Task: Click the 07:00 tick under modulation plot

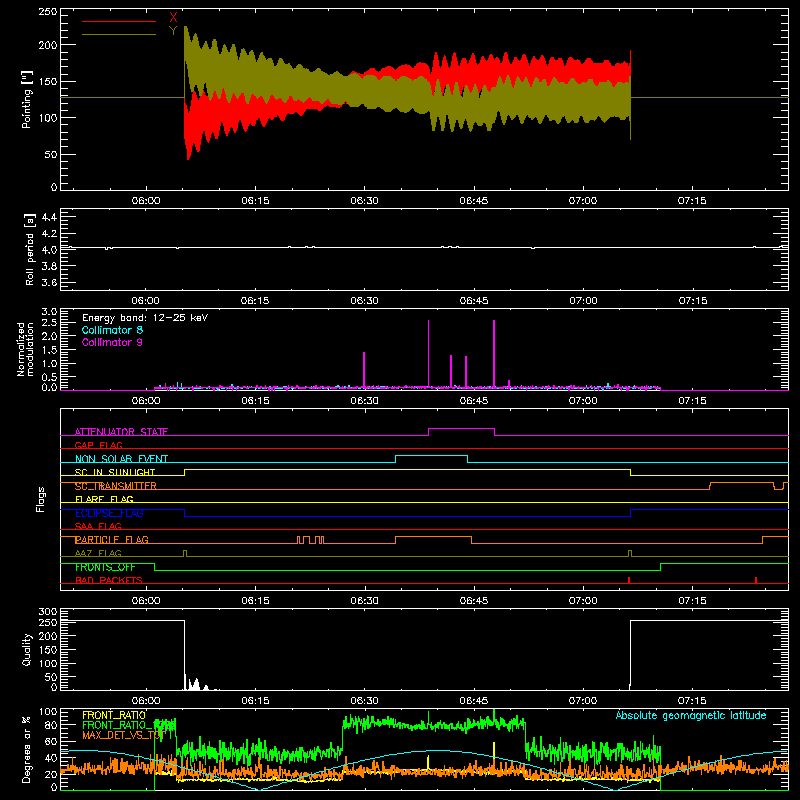Action: tap(583, 401)
